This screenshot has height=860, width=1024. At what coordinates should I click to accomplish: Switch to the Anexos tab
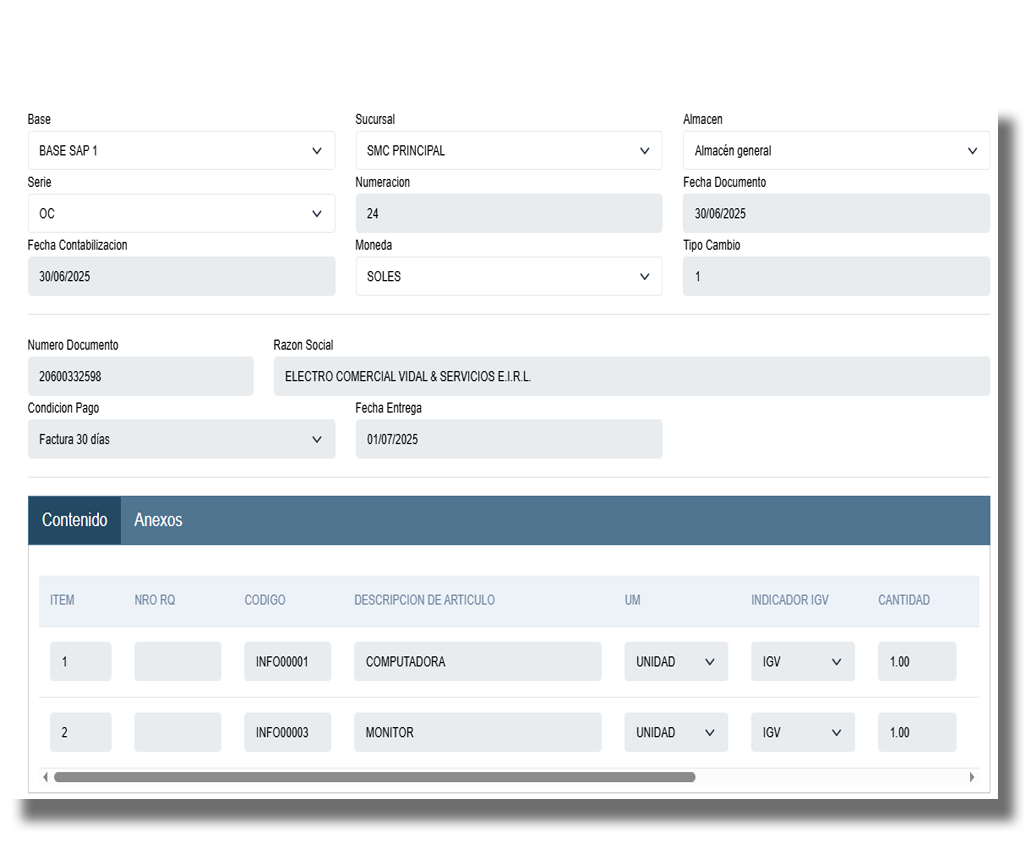click(158, 520)
